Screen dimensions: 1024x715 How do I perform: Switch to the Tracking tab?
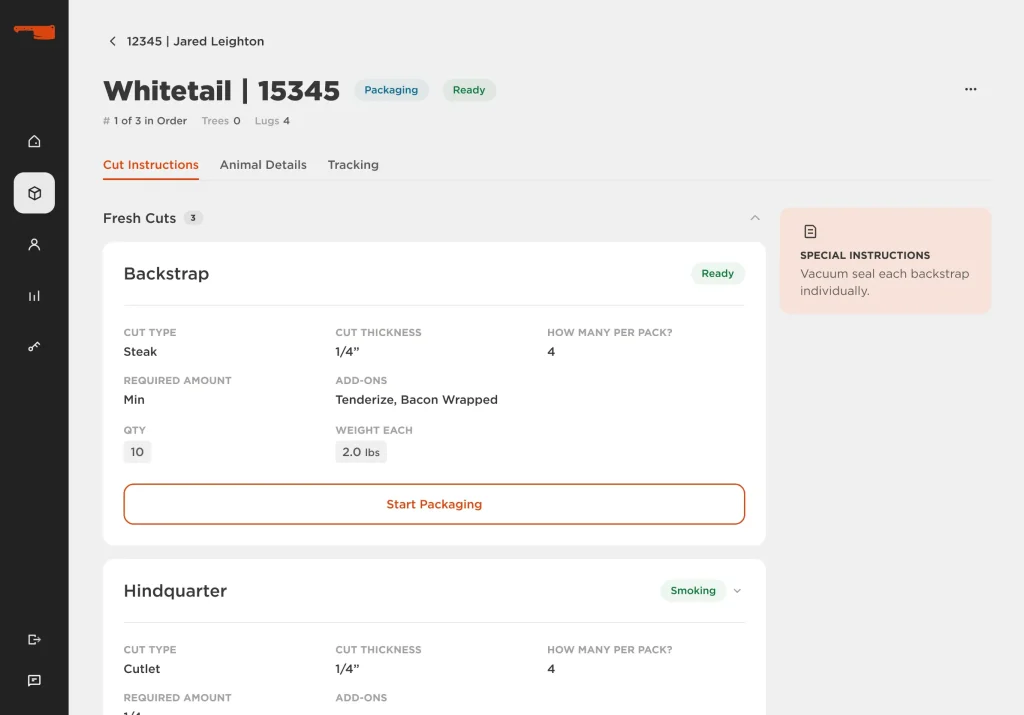point(353,165)
